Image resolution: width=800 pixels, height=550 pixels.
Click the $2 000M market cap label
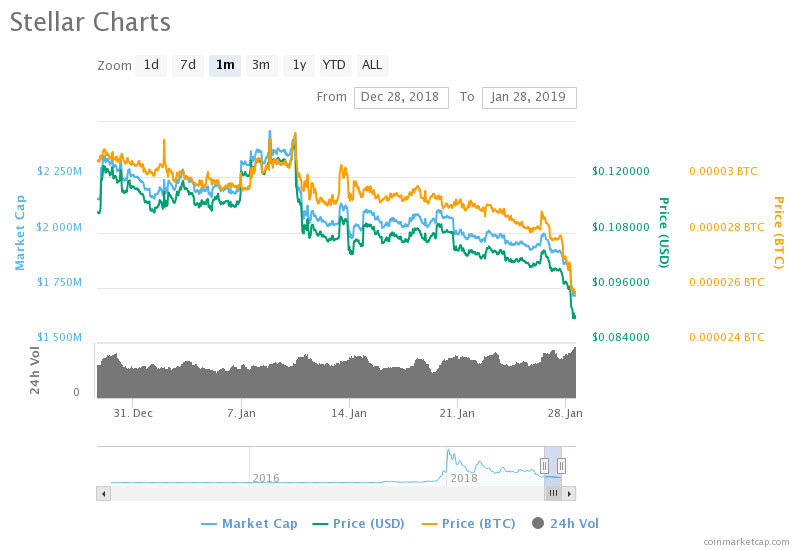point(59,227)
